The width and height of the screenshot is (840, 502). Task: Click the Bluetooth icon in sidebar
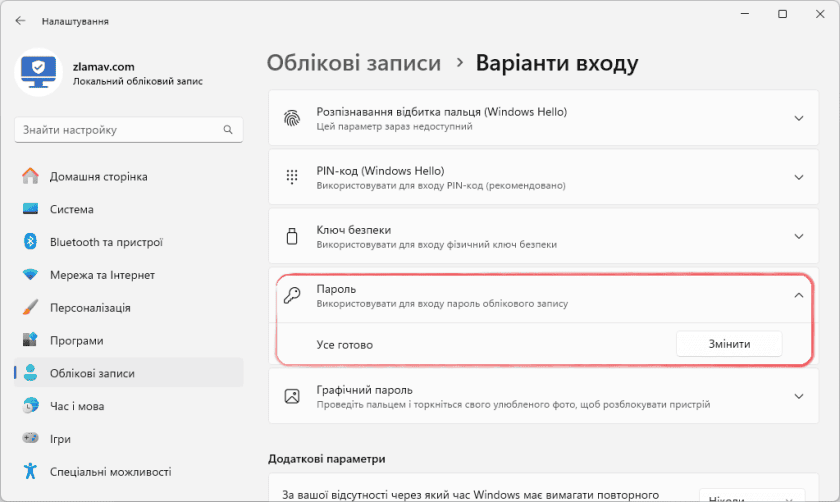31,242
